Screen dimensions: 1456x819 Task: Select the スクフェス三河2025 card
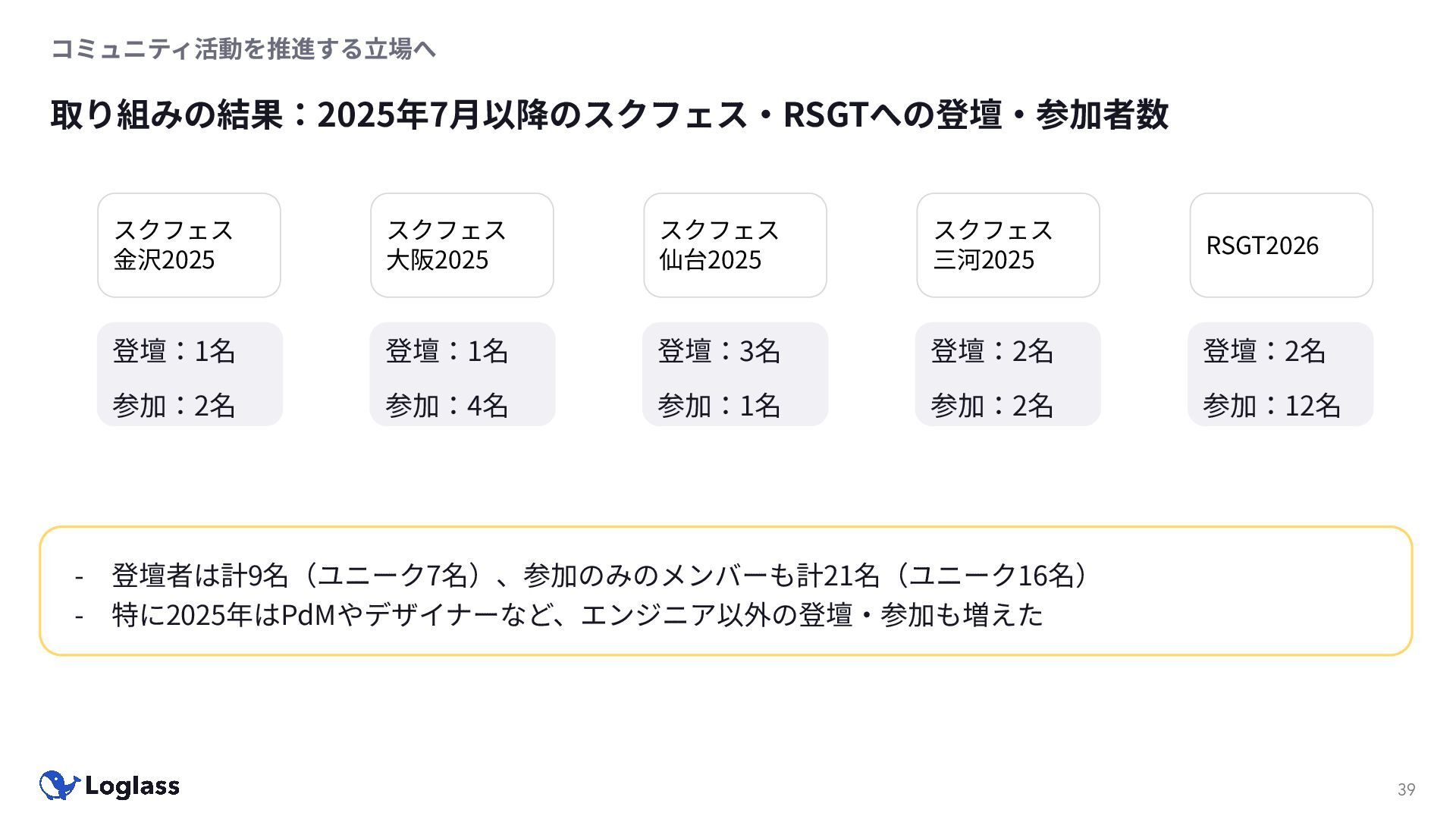point(1008,245)
